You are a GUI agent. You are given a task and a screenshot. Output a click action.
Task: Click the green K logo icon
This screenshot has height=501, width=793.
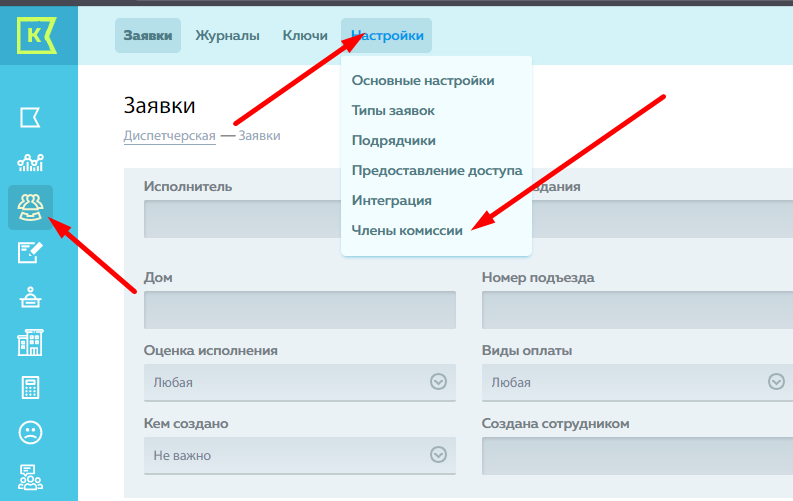pos(36,36)
